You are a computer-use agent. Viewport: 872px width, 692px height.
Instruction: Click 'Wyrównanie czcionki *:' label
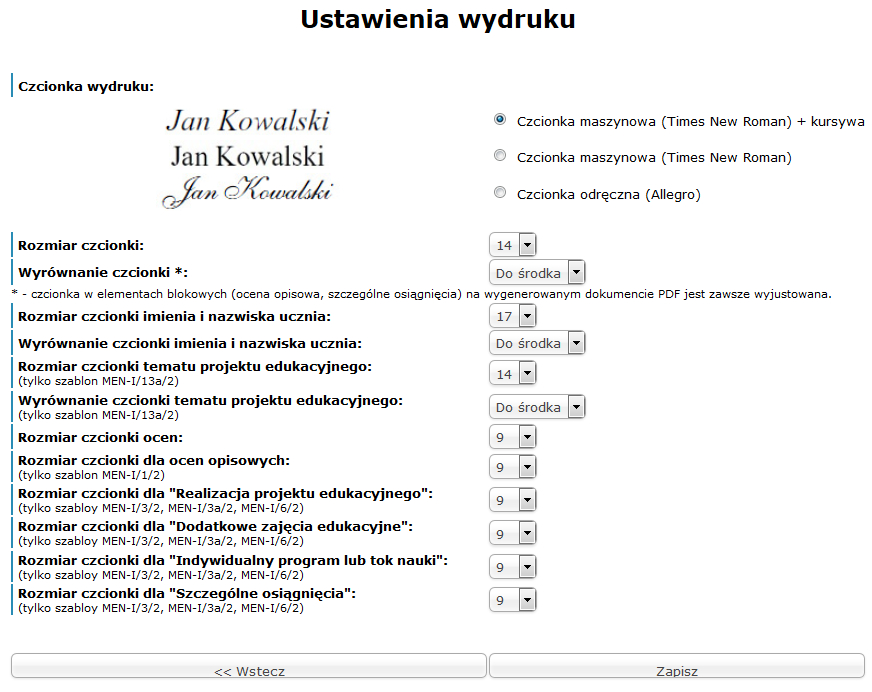click(x=103, y=273)
